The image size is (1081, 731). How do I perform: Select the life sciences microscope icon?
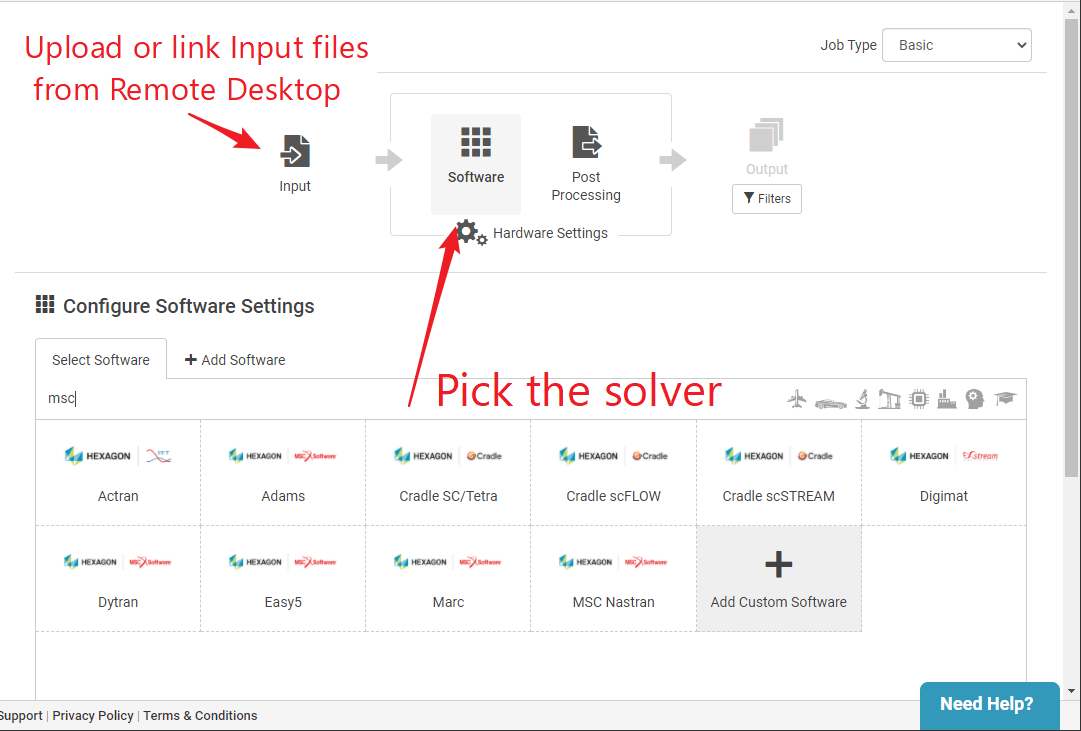[861, 399]
